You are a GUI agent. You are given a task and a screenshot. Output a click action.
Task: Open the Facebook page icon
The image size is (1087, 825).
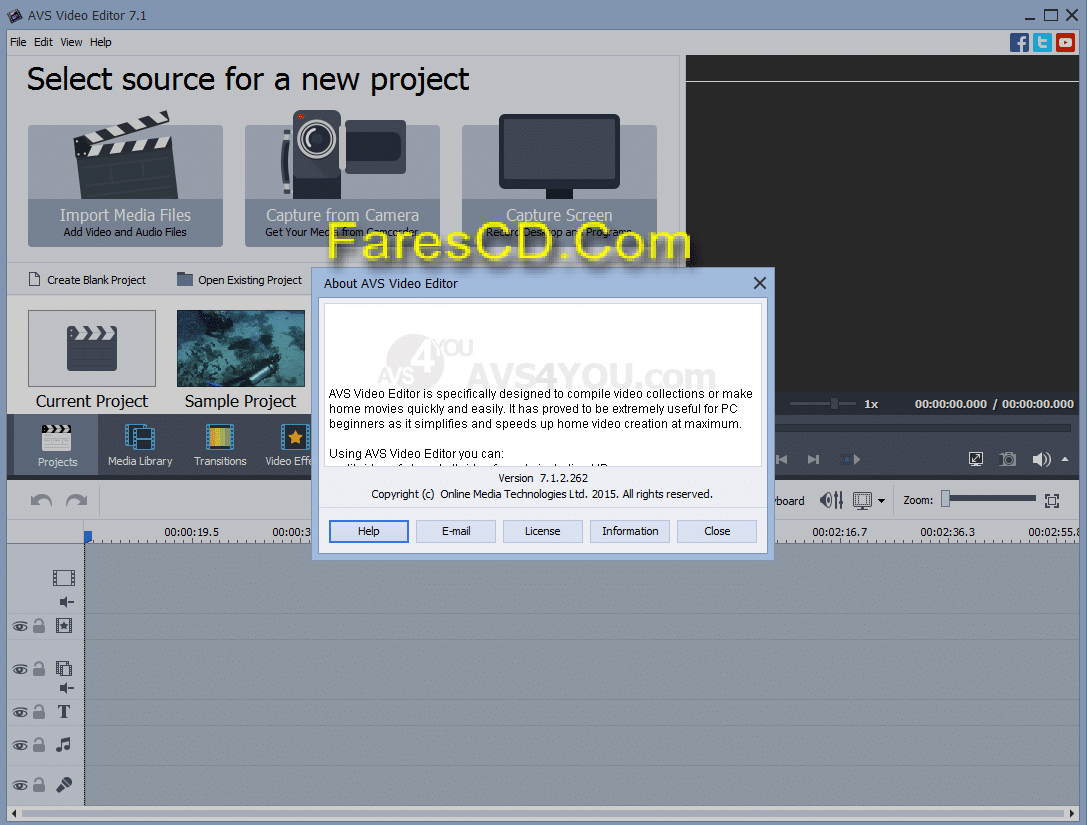point(1019,42)
